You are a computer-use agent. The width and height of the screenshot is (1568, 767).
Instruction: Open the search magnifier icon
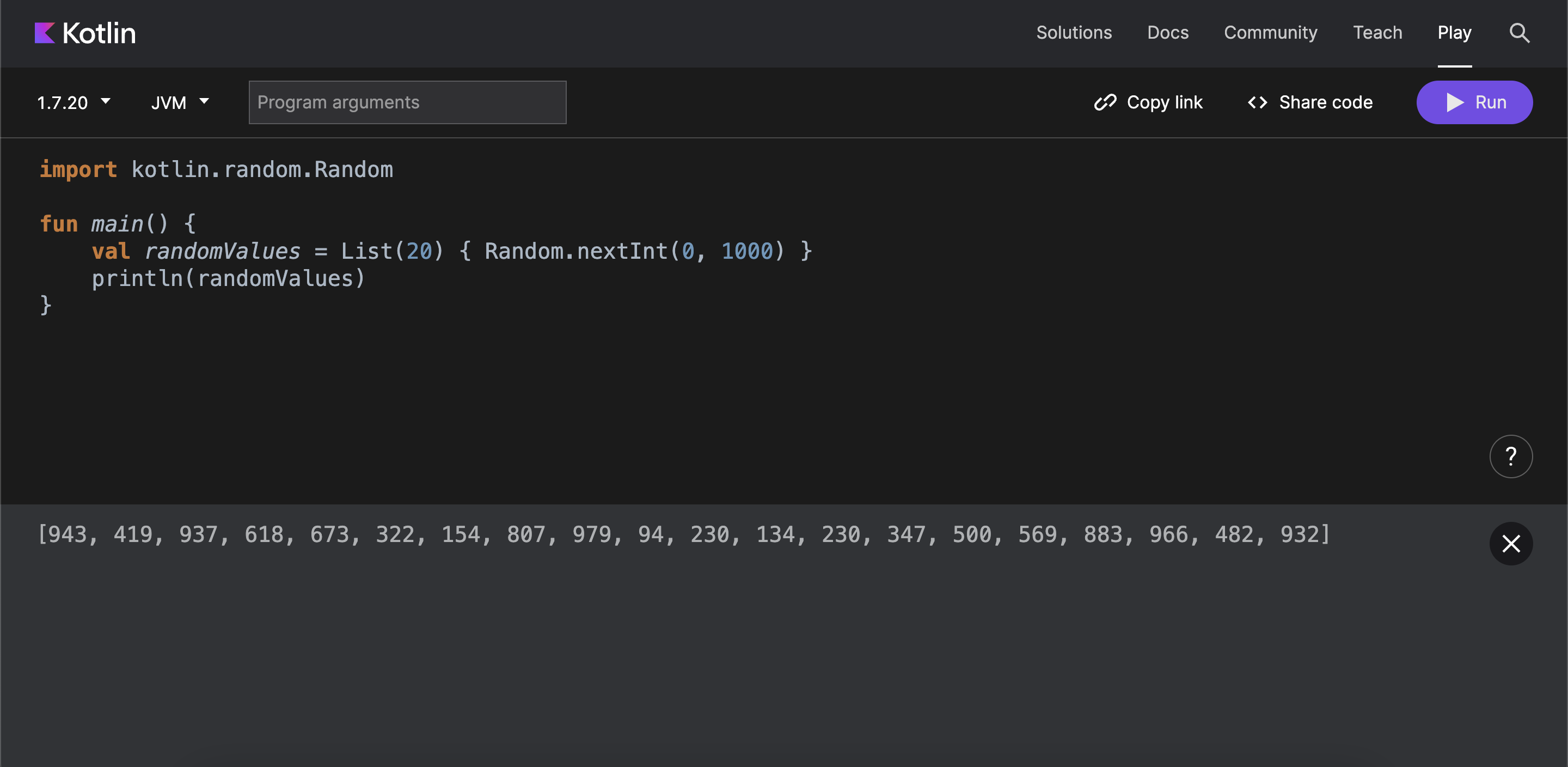[x=1518, y=33]
